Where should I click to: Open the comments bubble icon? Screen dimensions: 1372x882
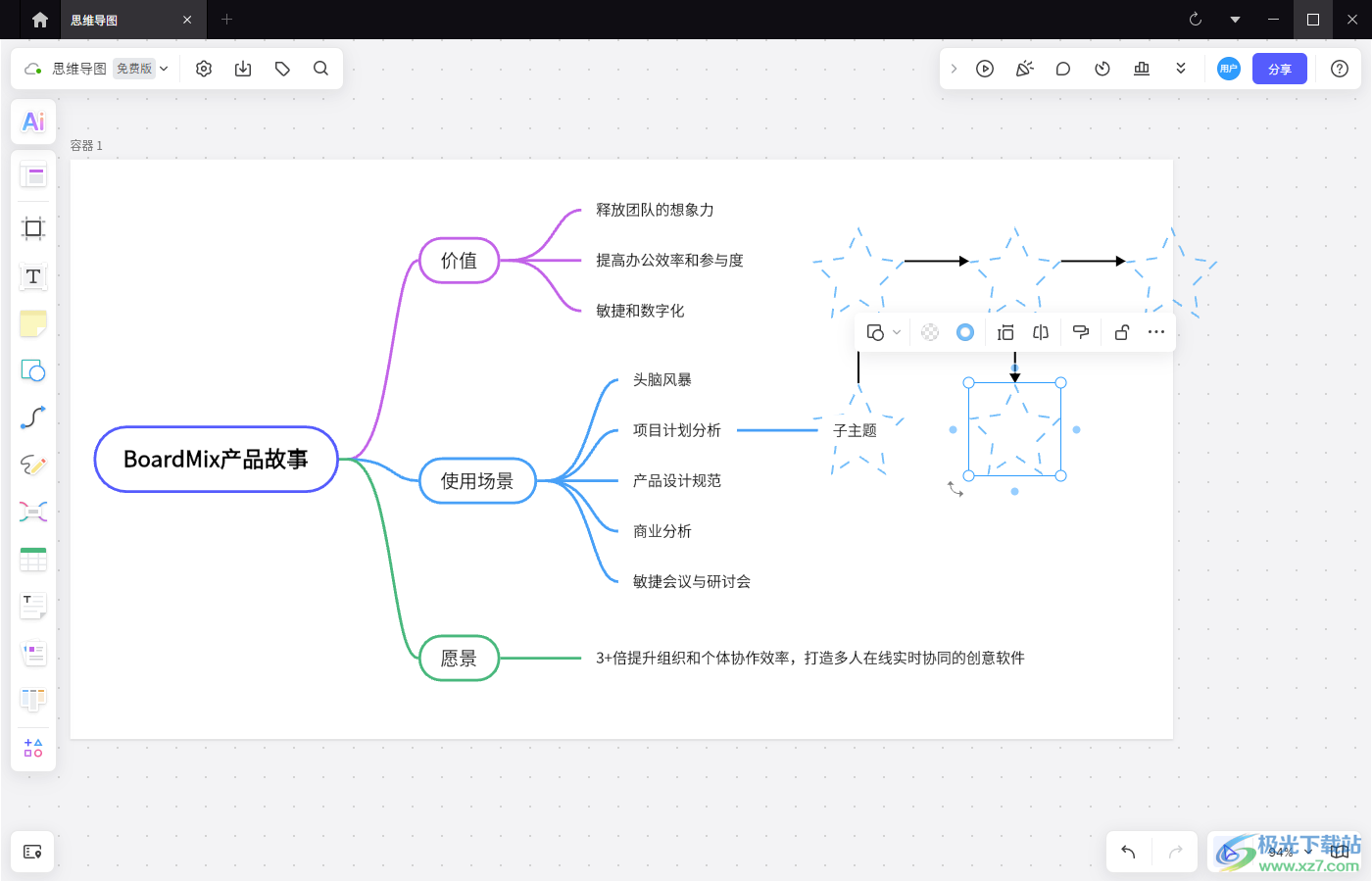[1063, 69]
